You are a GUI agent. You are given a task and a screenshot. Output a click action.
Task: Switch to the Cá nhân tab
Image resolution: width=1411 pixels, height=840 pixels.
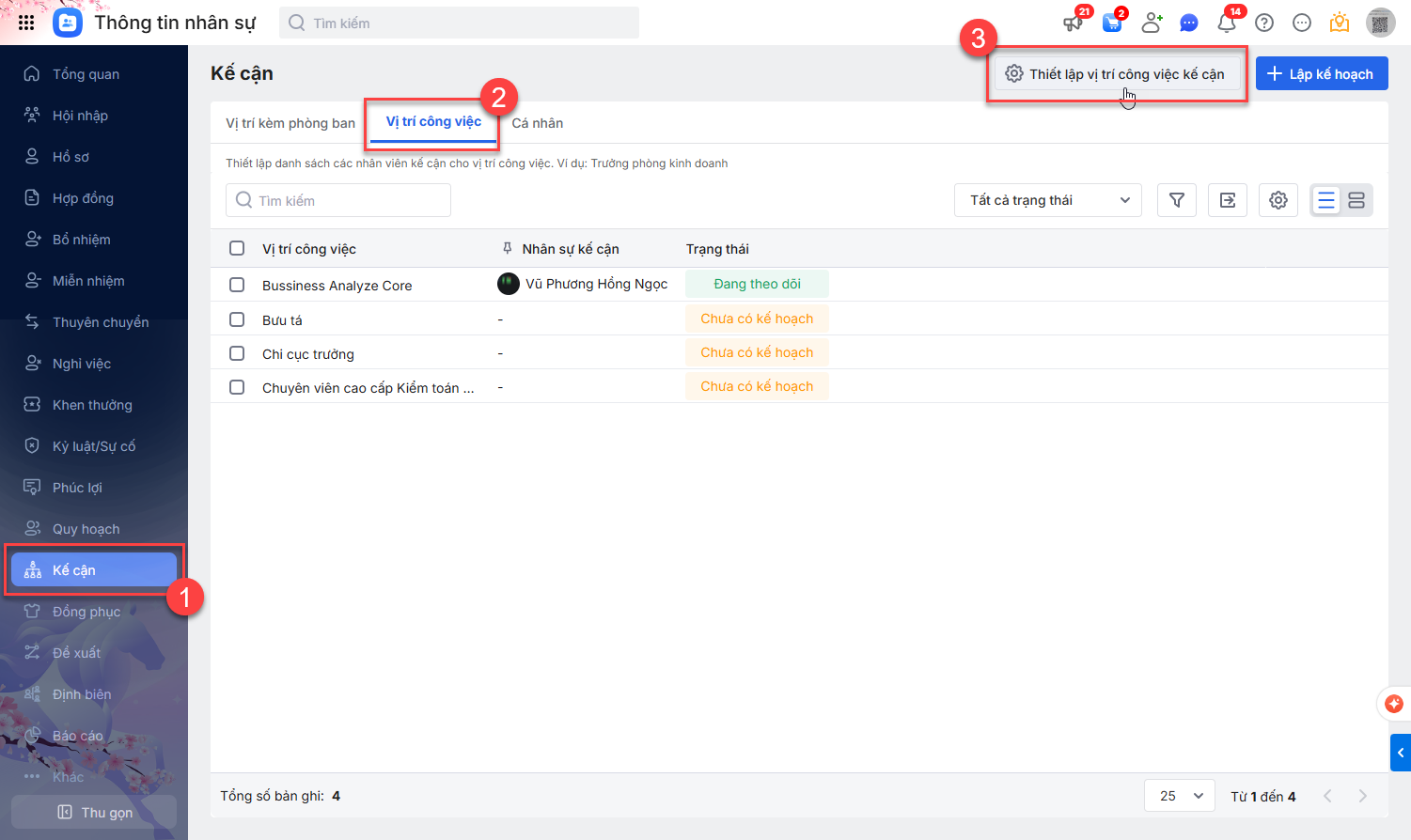point(538,123)
